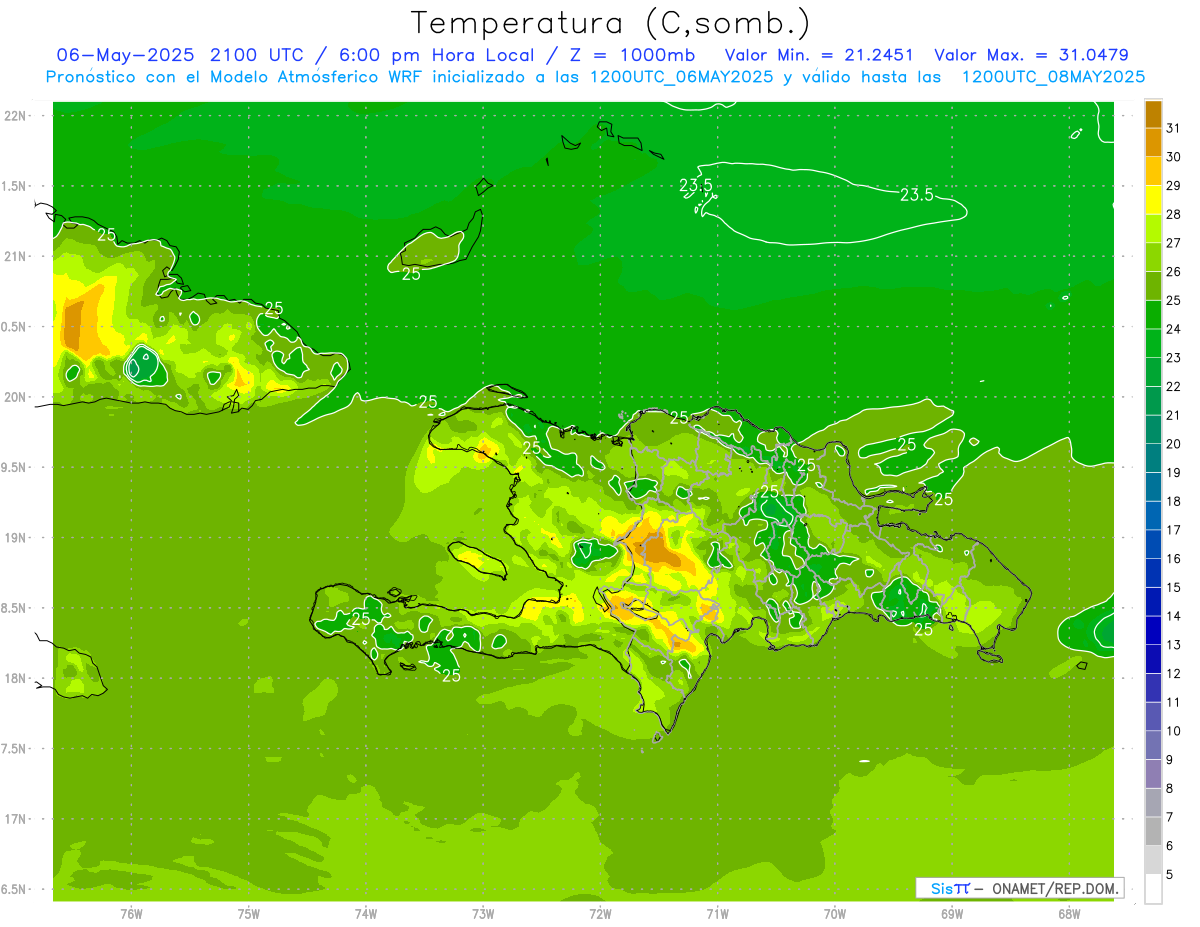Click the '21N' latitude axis label
Screen dimensions: 1200x927
point(17,256)
